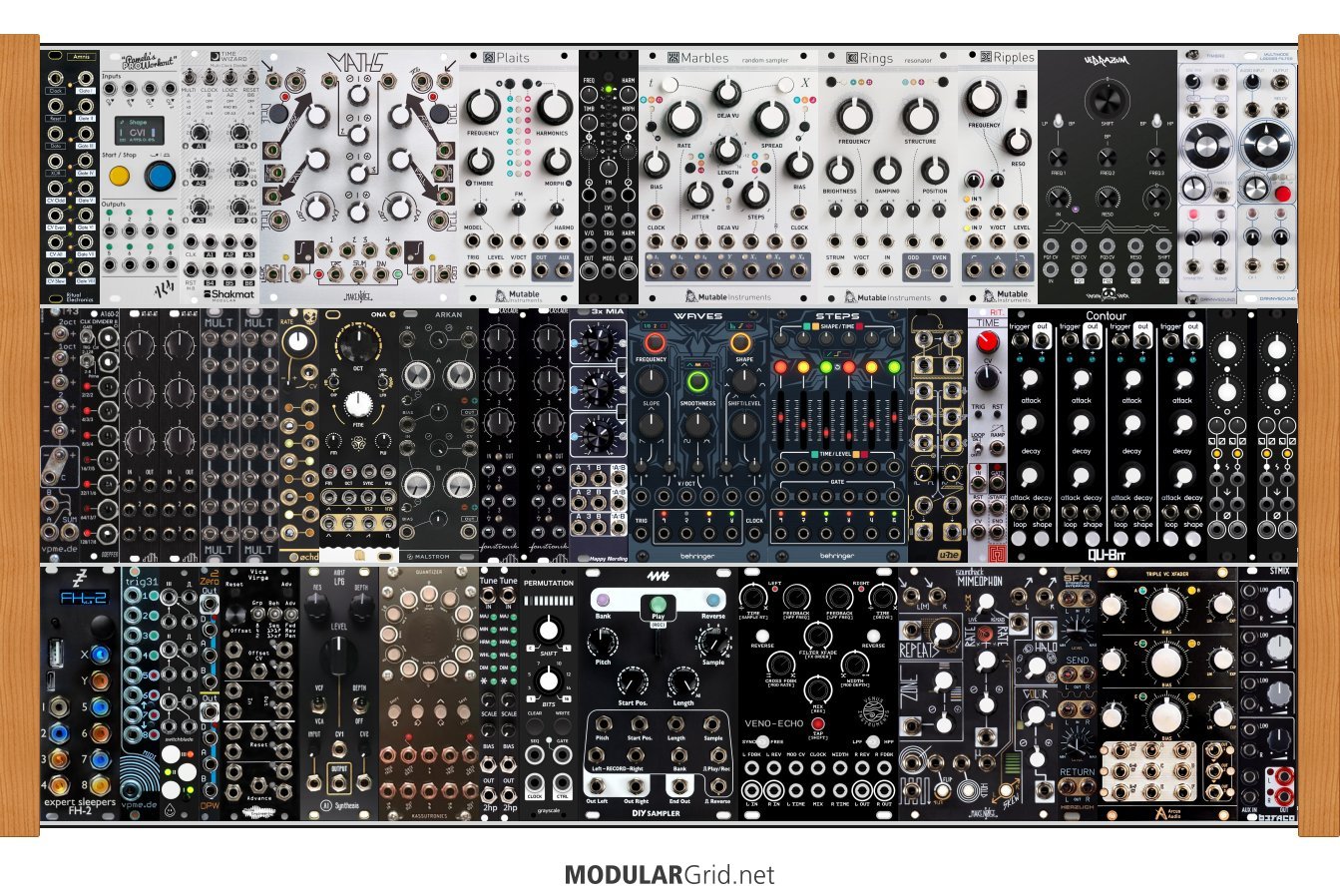1340x896 pixels.
Task: Click the ochd RATE knob
Action: click(297, 341)
